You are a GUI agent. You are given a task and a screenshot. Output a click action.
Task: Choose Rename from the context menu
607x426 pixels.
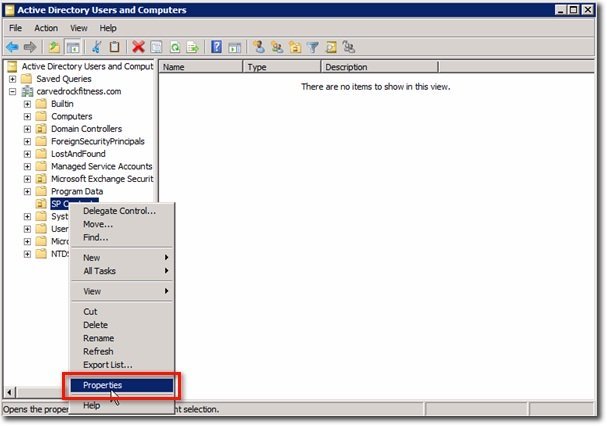[x=122, y=338]
